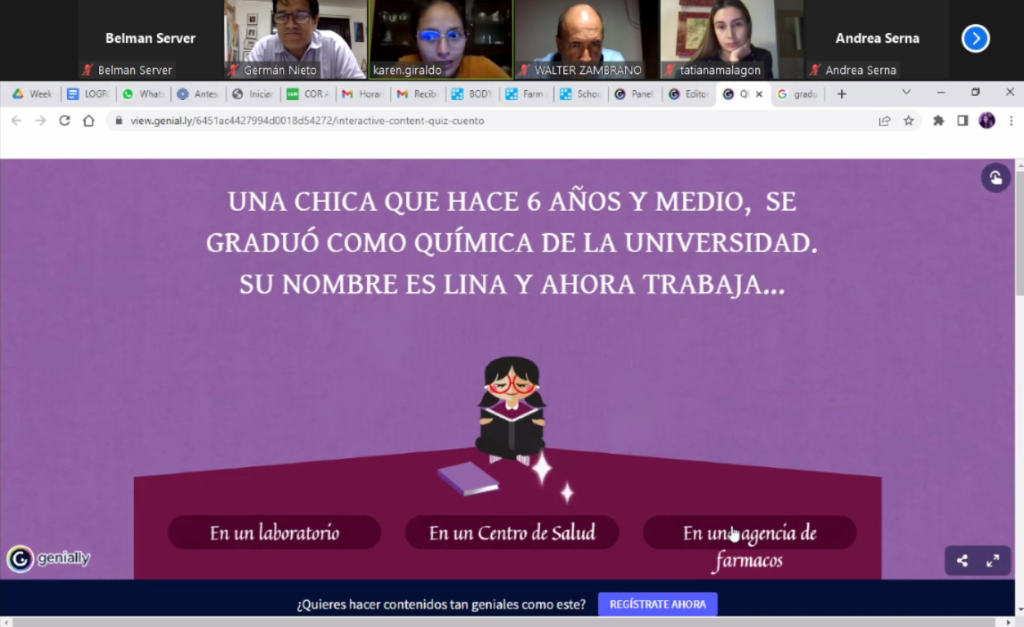
Task: Open the Chrome profile avatar menu
Action: 987,121
